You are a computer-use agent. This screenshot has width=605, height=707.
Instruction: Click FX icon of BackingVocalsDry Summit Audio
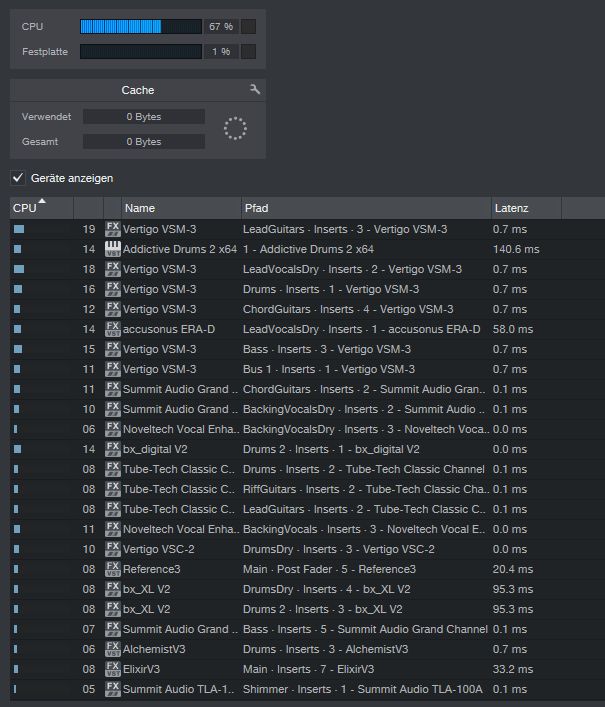(113, 409)
